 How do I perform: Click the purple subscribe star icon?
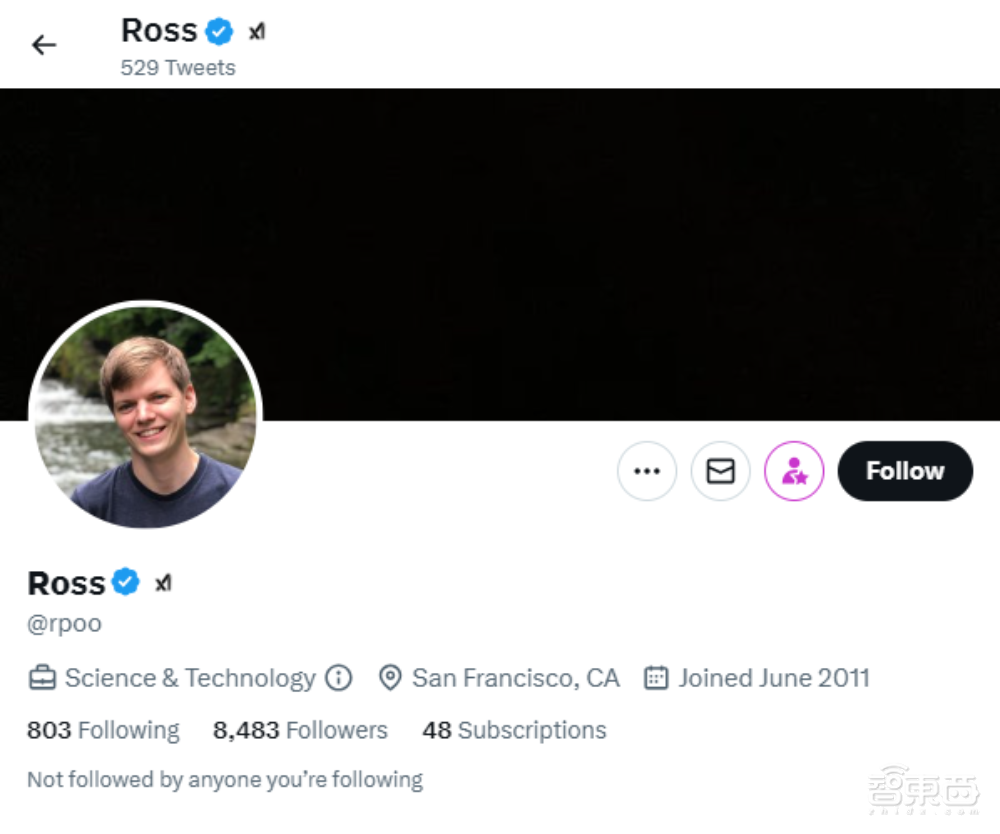click(x=794, y=471)
